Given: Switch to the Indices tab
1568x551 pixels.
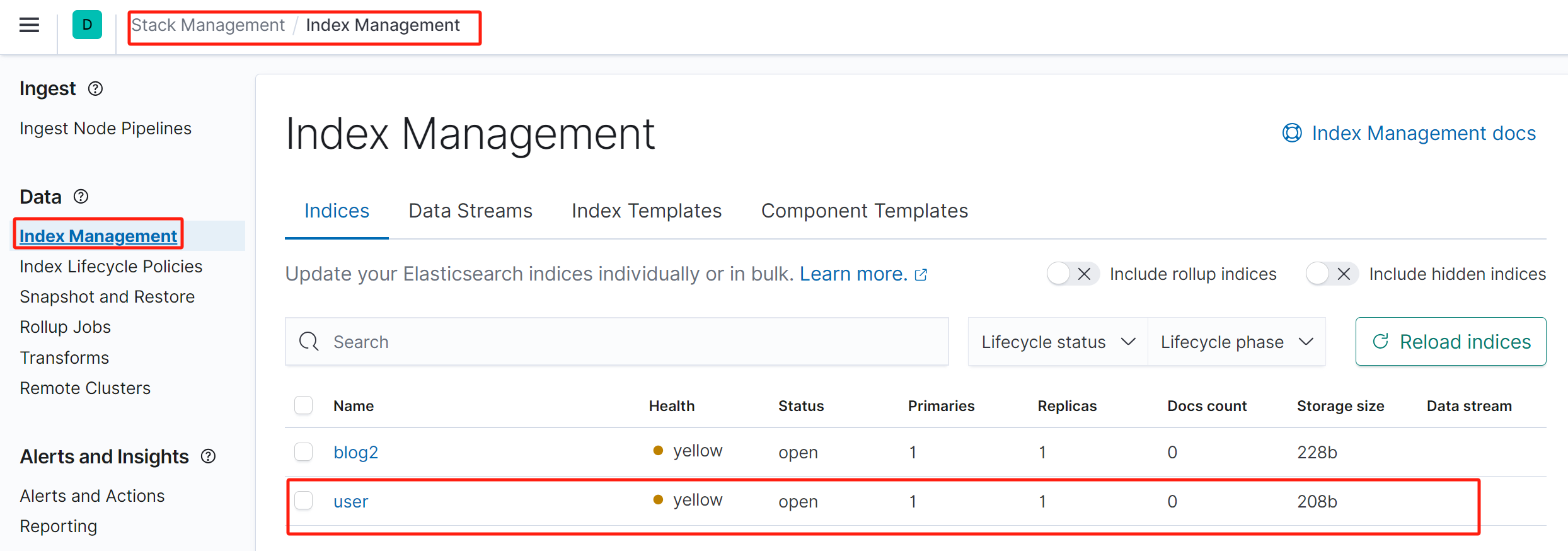Looking at the screenshot, I should pos(337,211).
